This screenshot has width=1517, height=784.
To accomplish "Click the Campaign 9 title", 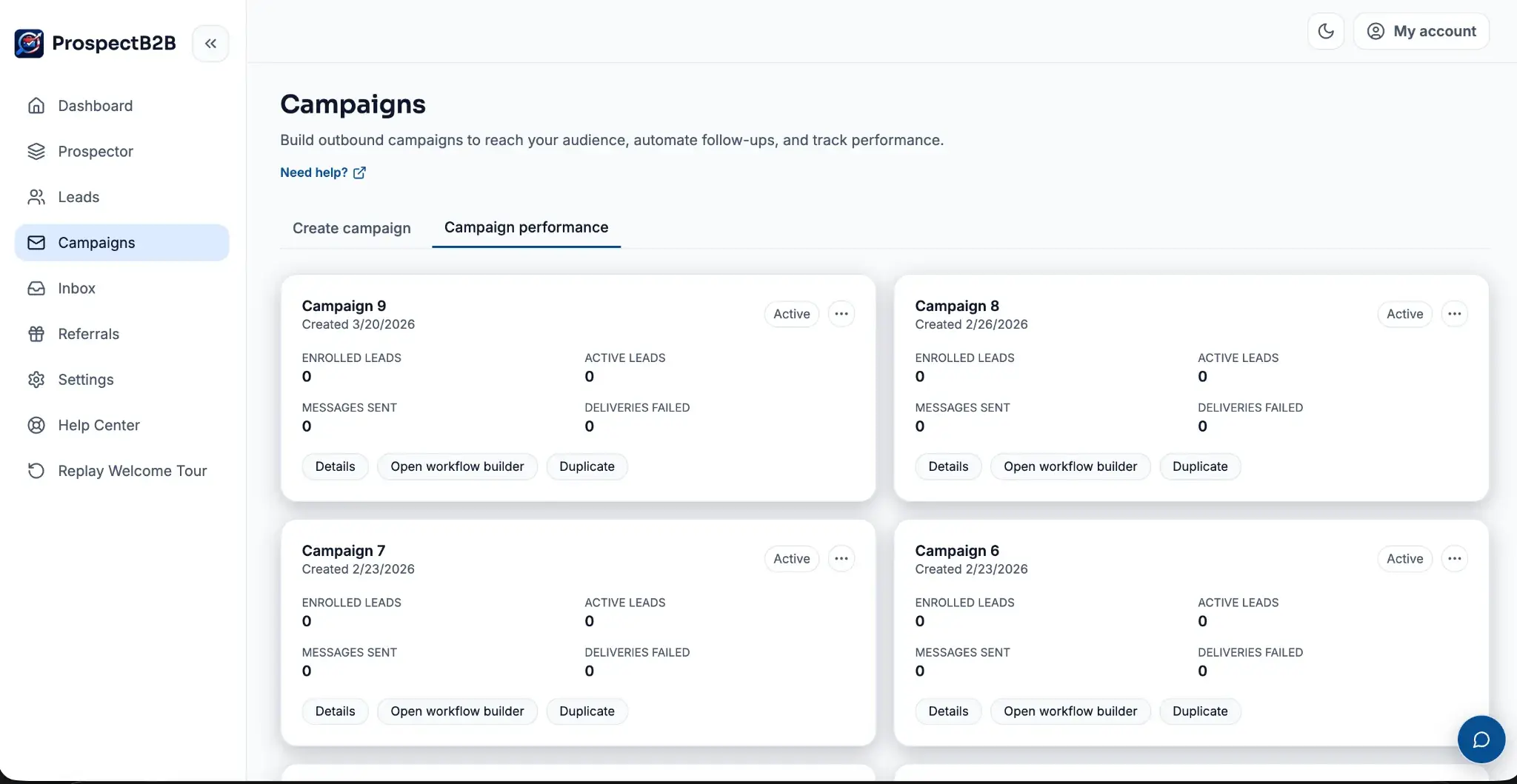I will (x=344, y=306).
